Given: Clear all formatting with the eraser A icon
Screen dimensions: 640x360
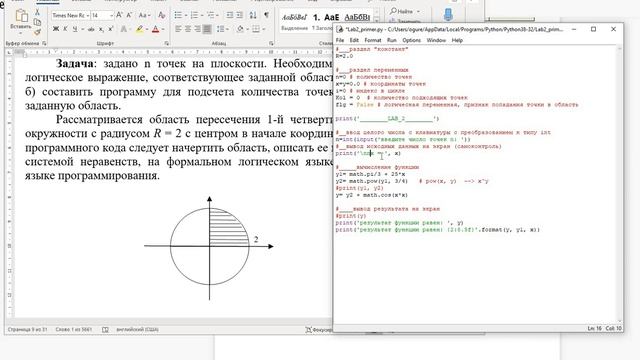Looking at the screenshot, I should [162, 16].
